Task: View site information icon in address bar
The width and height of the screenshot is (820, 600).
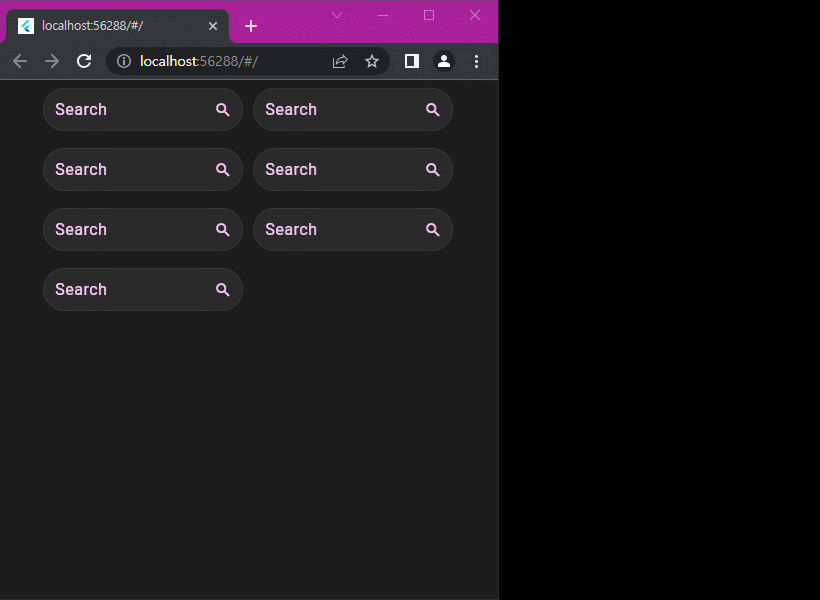Action: (124, 61)
